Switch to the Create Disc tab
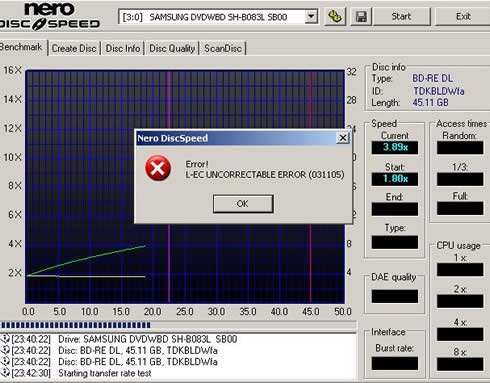The height and width of the screenshot is (383, 490). pos(74,48)
